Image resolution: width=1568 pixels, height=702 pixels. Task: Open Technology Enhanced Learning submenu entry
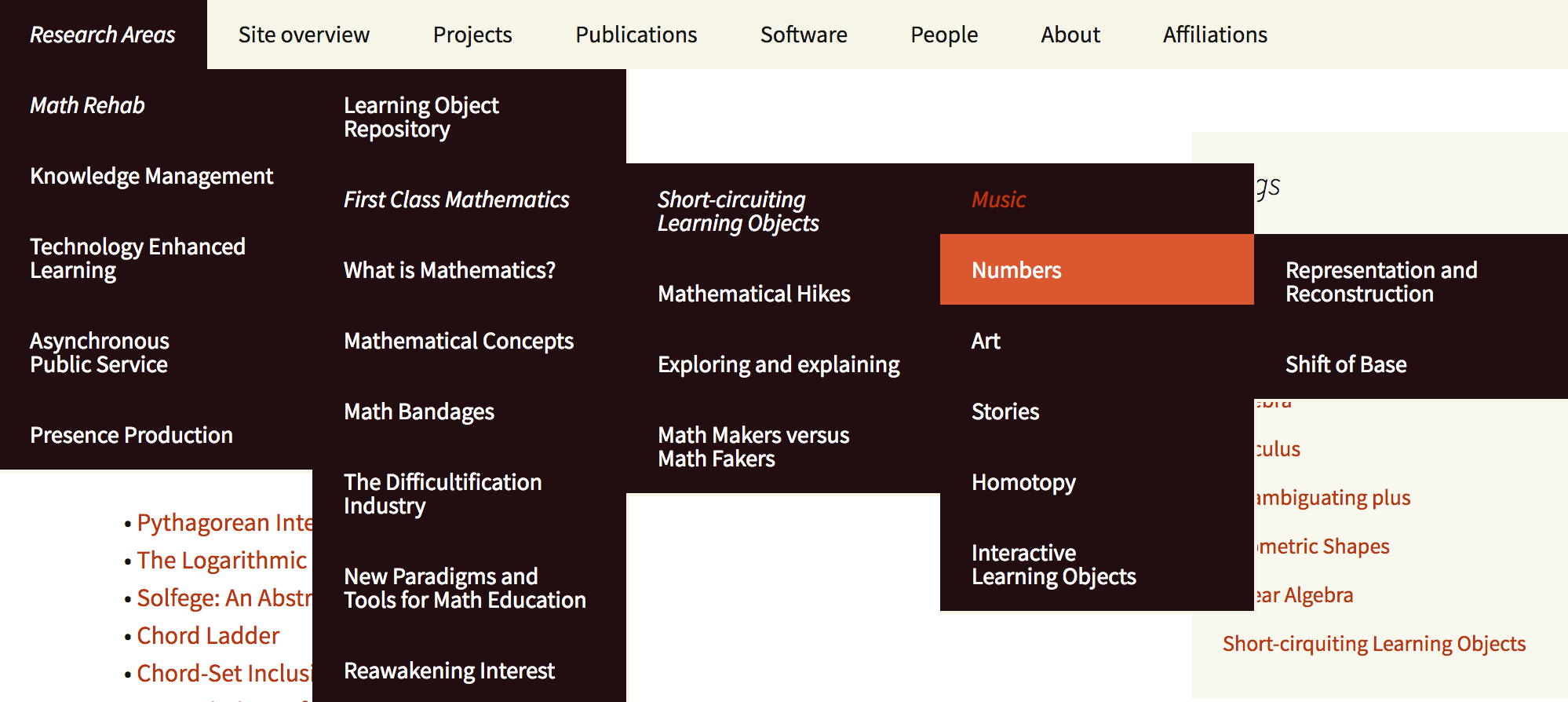pos(137,258)
